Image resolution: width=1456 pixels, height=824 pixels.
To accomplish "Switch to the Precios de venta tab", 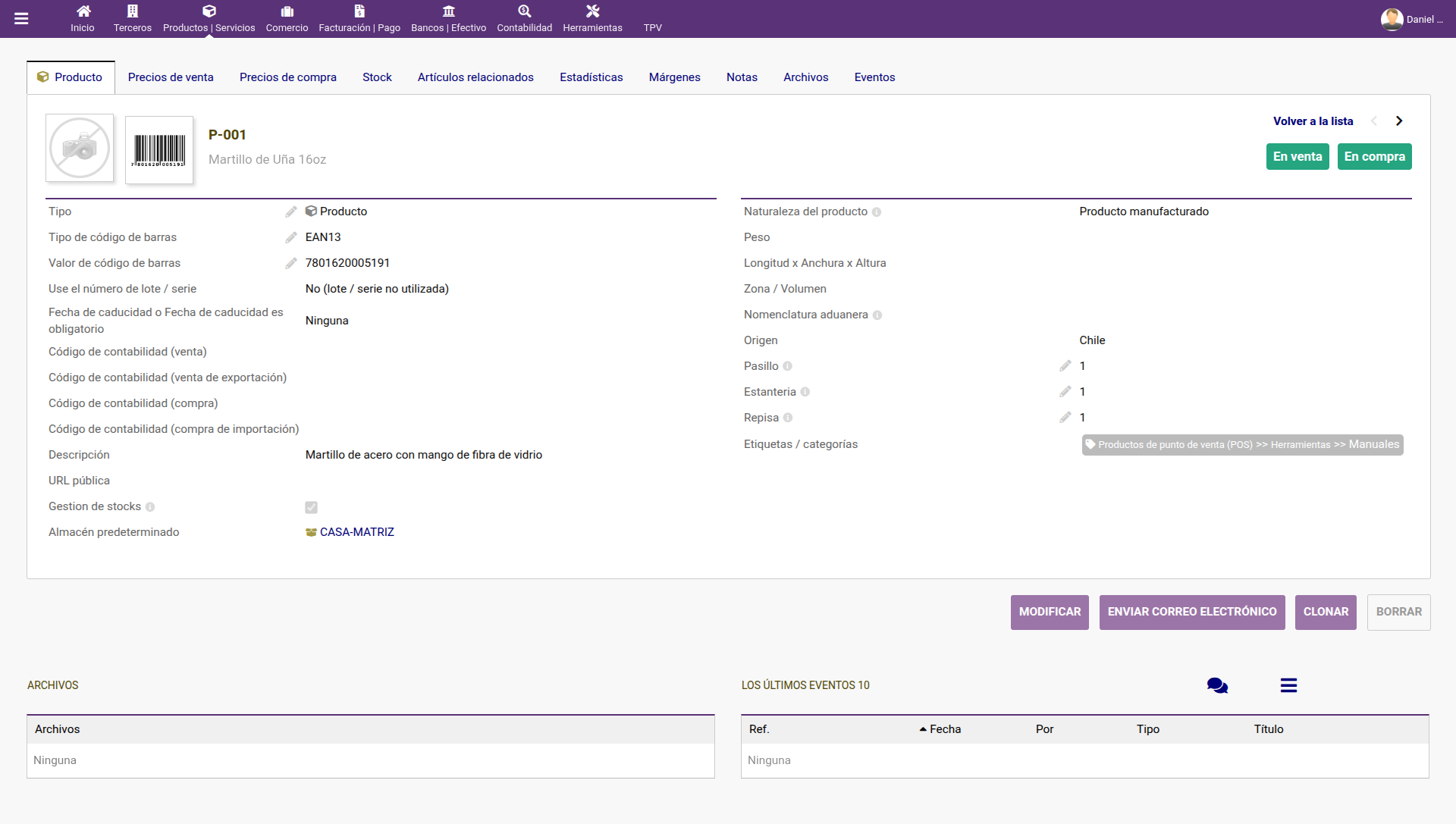I will click(x=171, y=77).
